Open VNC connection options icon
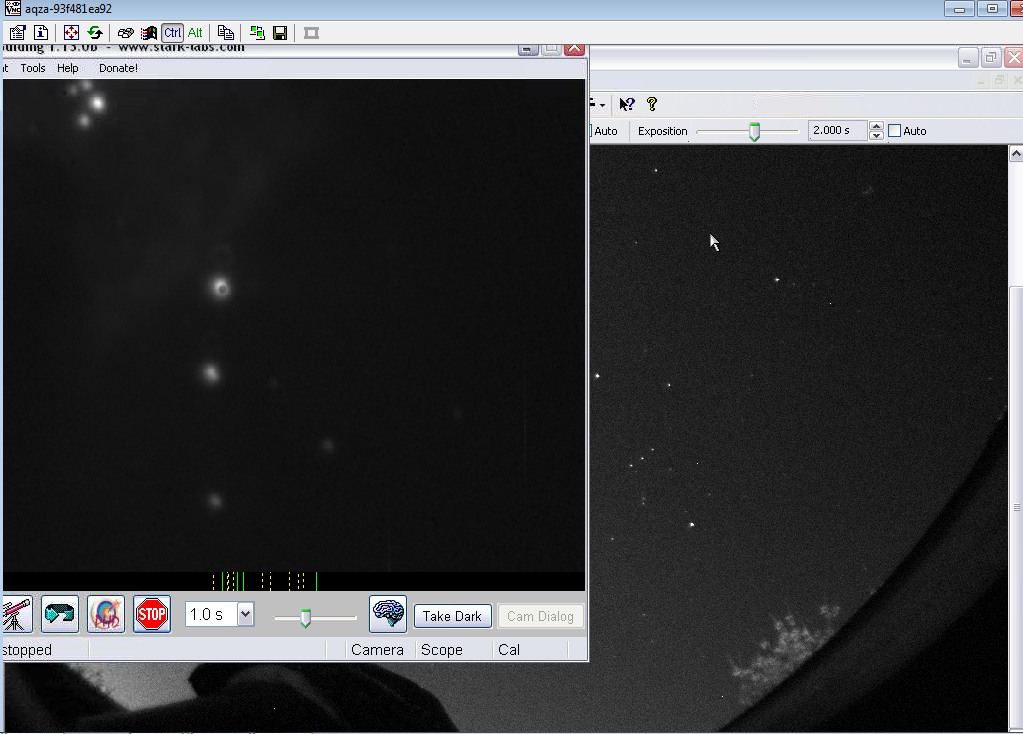This screenshot has width=1023, height=734. tap(17, 33)
